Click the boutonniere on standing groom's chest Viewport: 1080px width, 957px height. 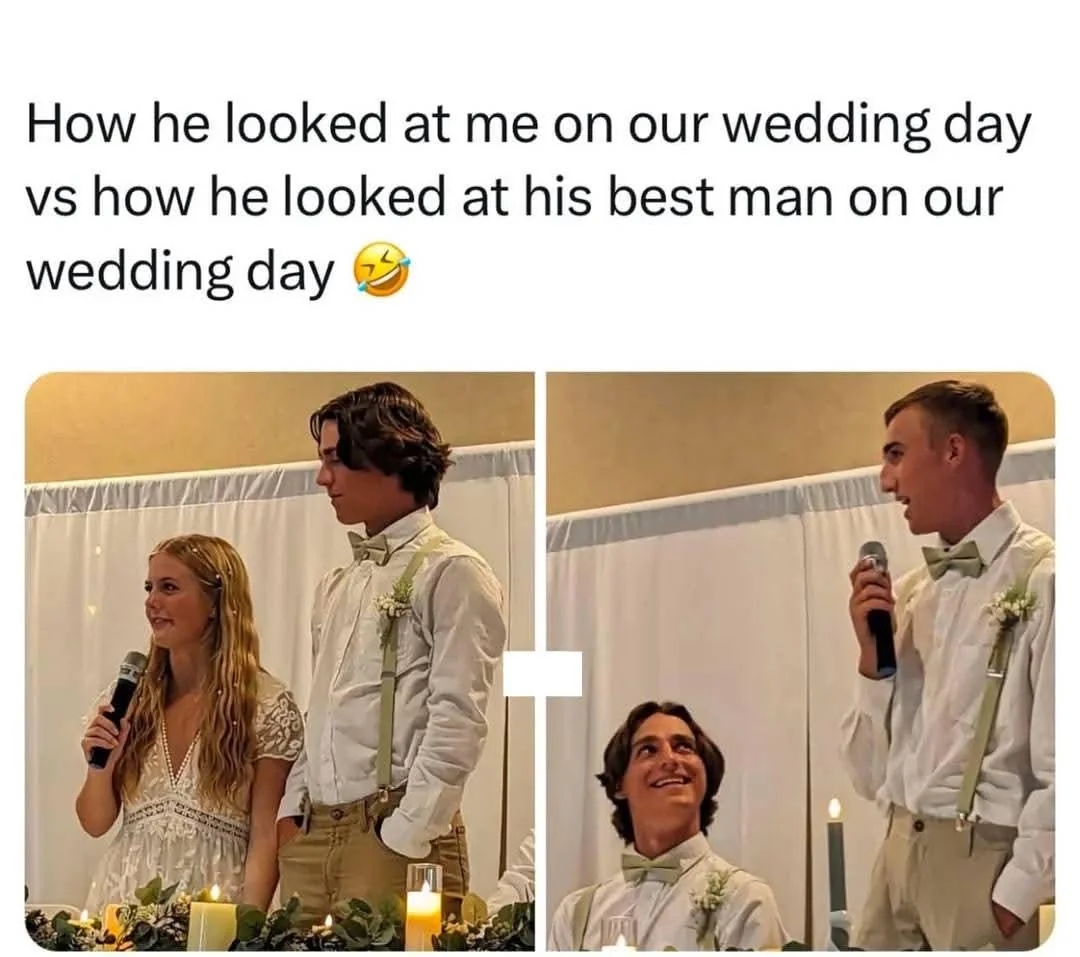coord(395,599)
